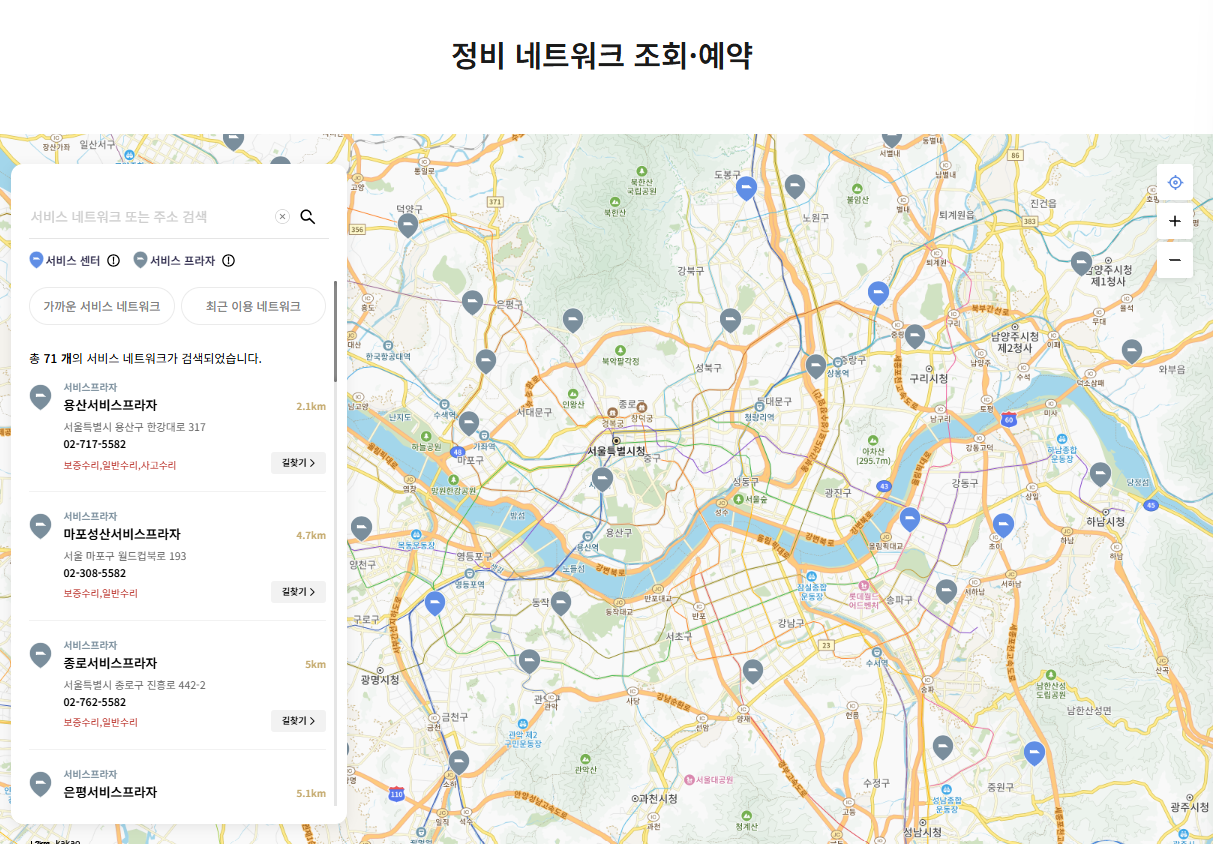This screenshot has height=844, width=1213.
Task: Open 길찾기 for 용산서비스프라자
Action: 298,463
